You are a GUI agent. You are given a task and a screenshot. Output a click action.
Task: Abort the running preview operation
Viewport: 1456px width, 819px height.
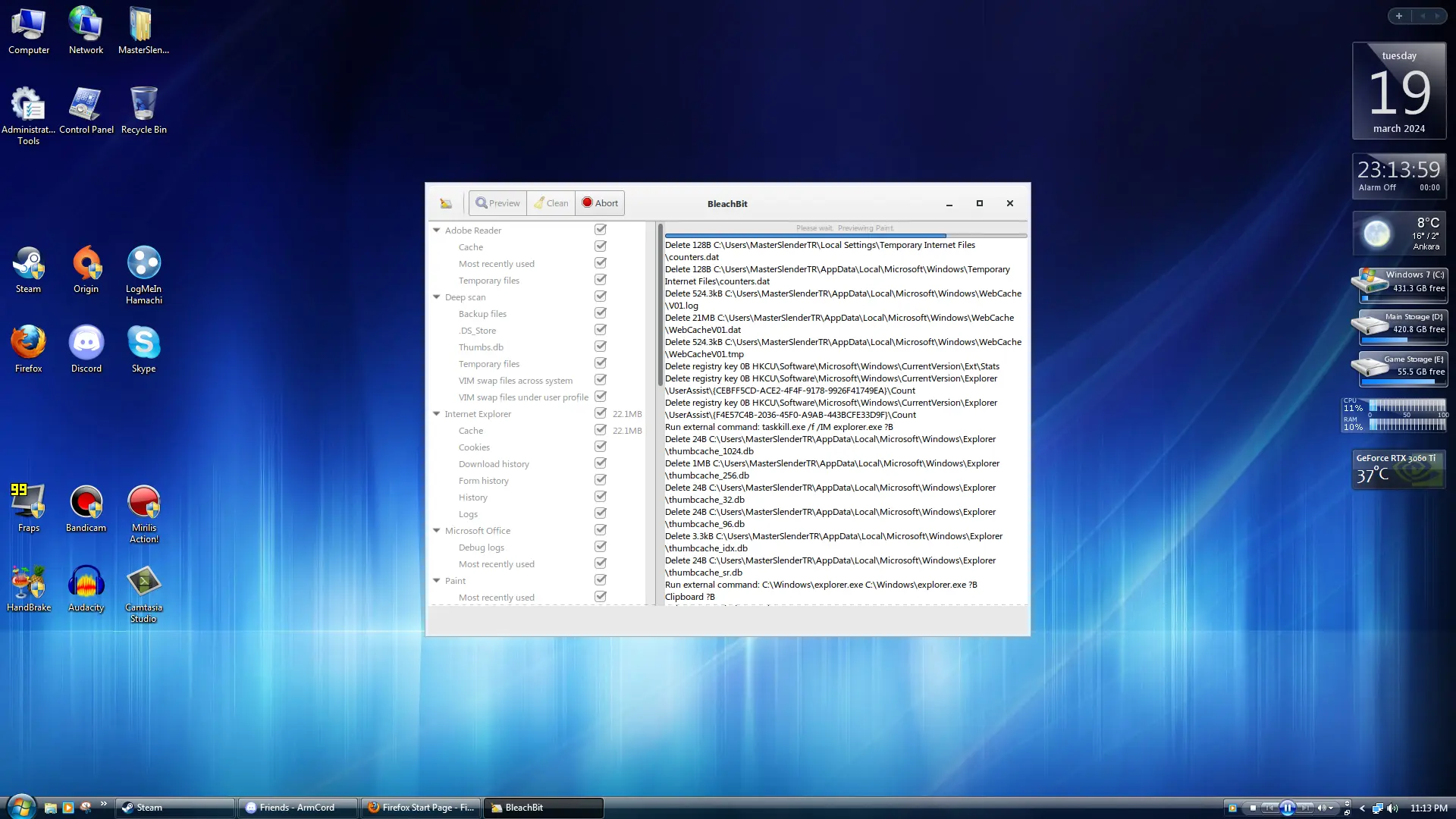point(600,203)
